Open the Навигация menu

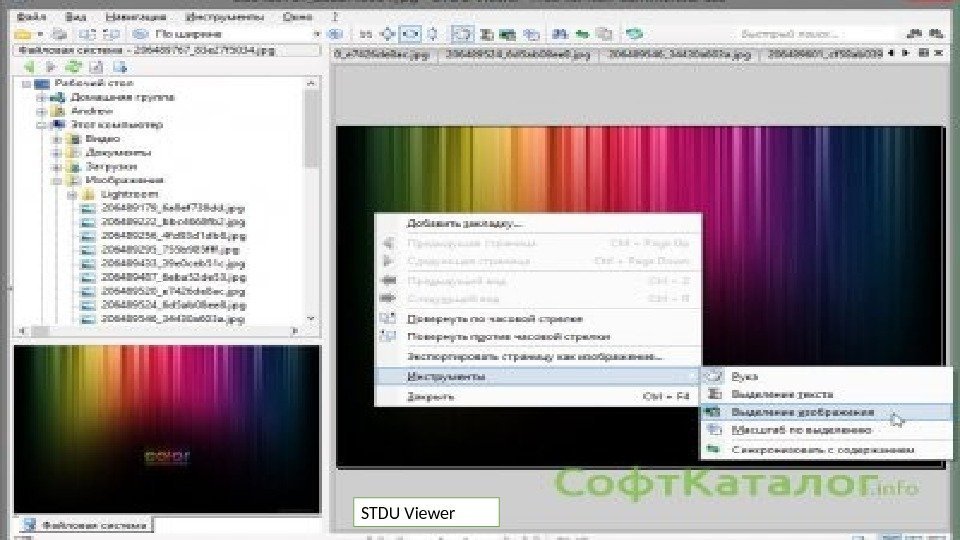(135, 17)
